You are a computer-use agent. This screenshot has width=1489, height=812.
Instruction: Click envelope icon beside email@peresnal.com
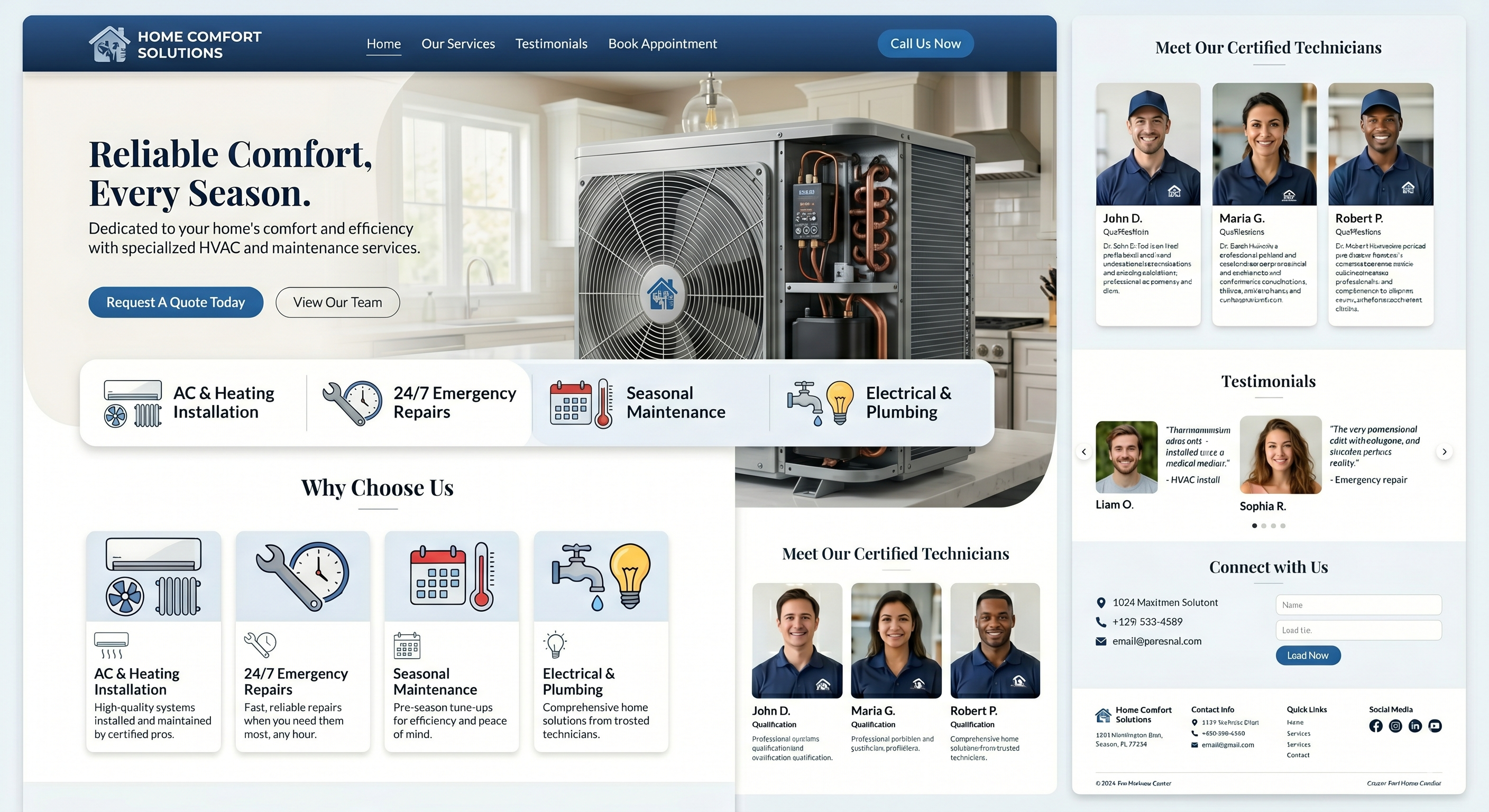[1101, 641]
